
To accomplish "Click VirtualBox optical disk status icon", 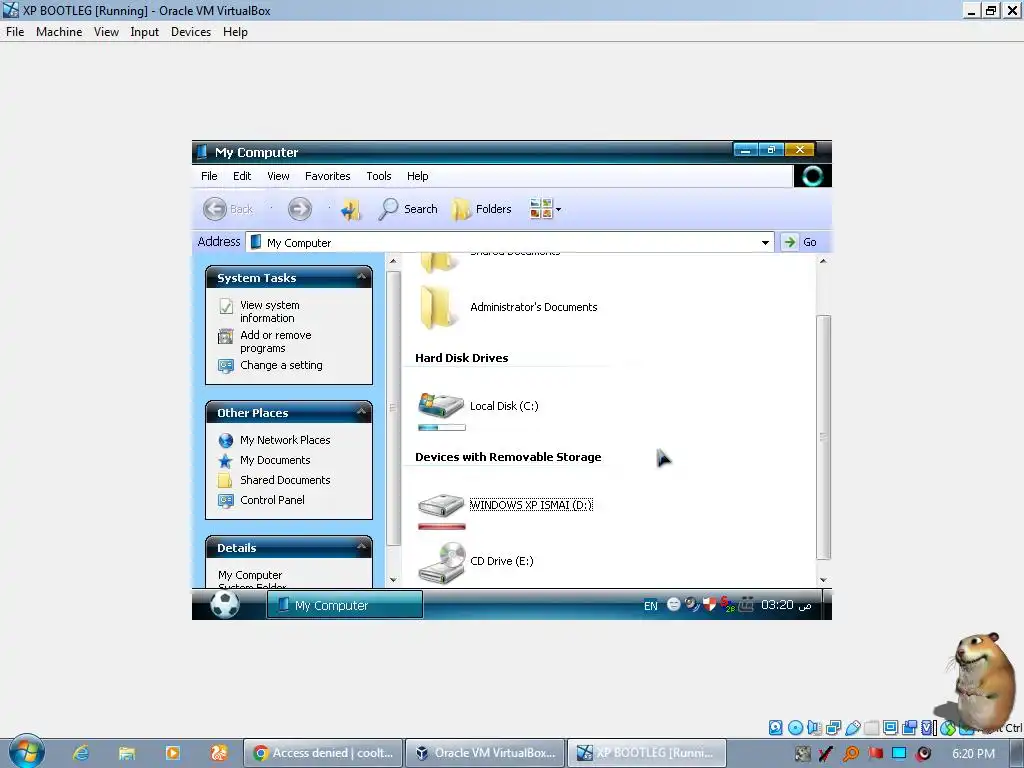I will [x=795, y=727].
